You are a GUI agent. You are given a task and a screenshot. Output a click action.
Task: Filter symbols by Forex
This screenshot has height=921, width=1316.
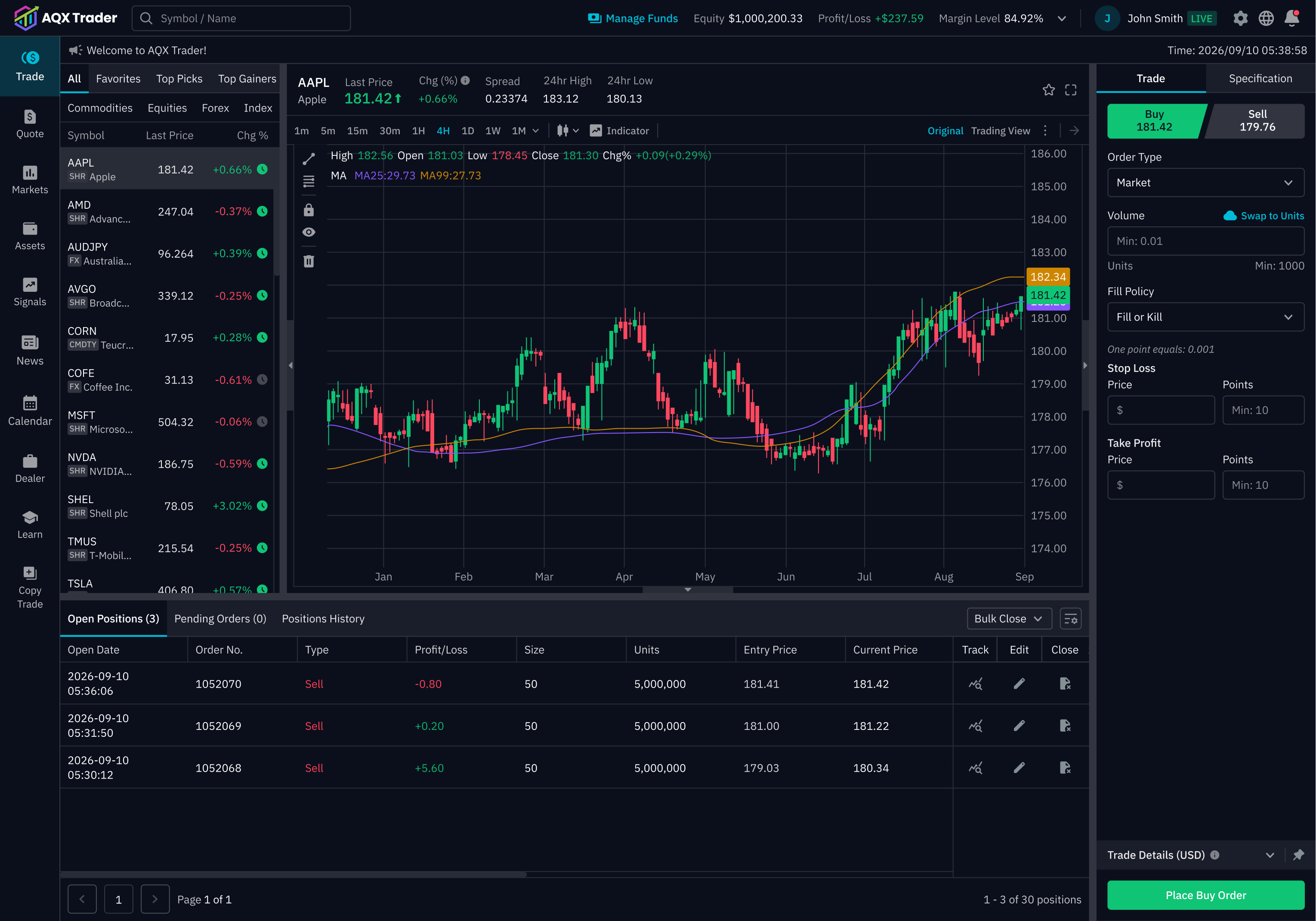(215, 108)
